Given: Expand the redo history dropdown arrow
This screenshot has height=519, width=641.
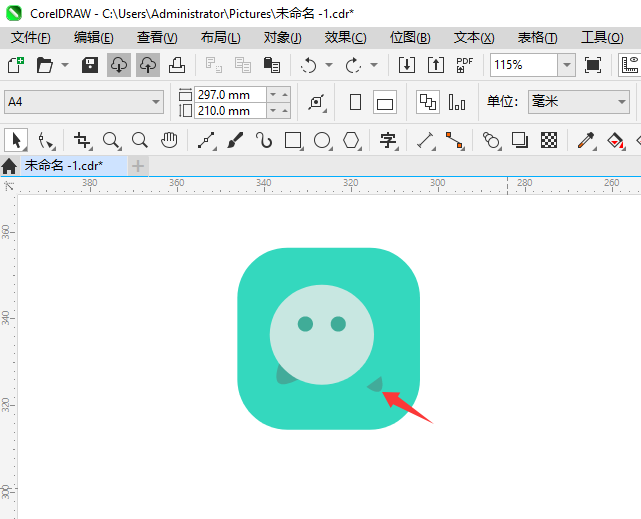Looking at the screenshot, I should [x=374, y=65].
